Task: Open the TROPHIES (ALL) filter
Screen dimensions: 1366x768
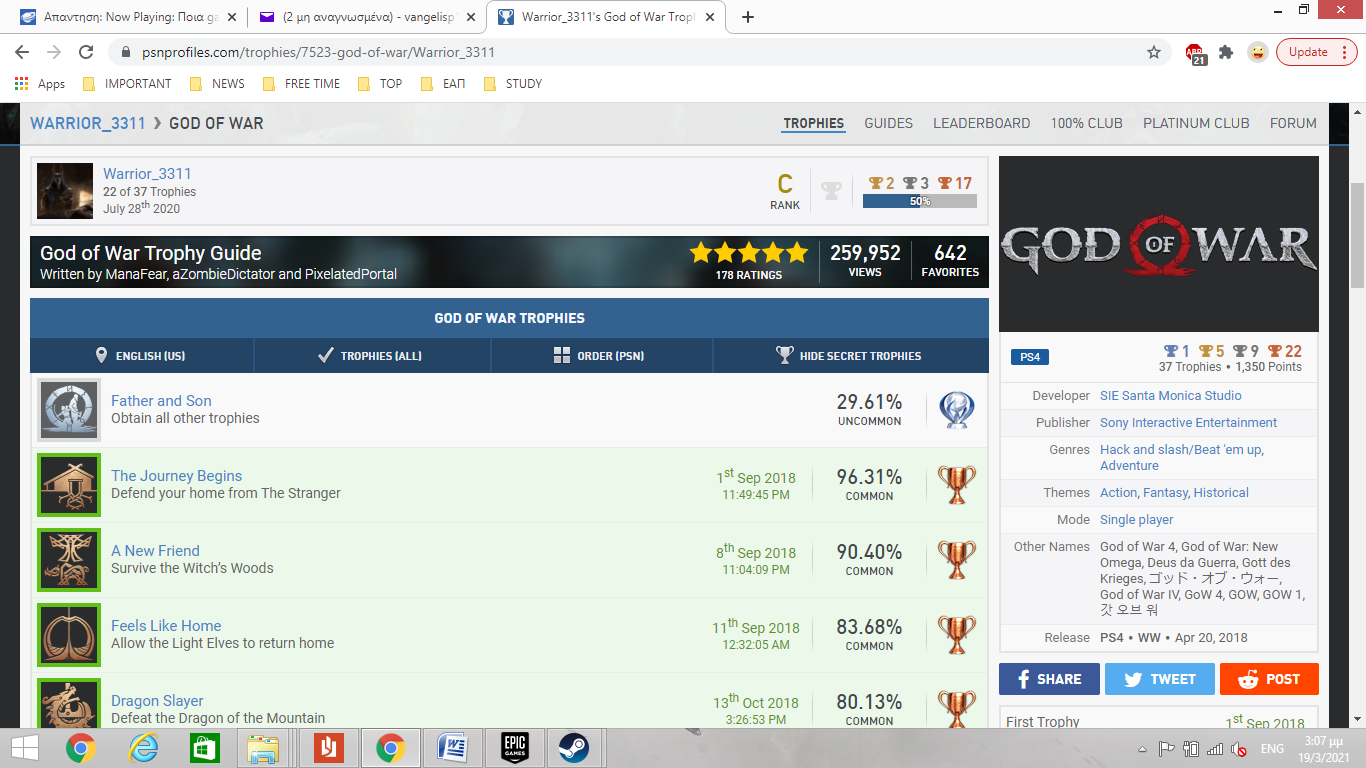Action: (372, 356)
